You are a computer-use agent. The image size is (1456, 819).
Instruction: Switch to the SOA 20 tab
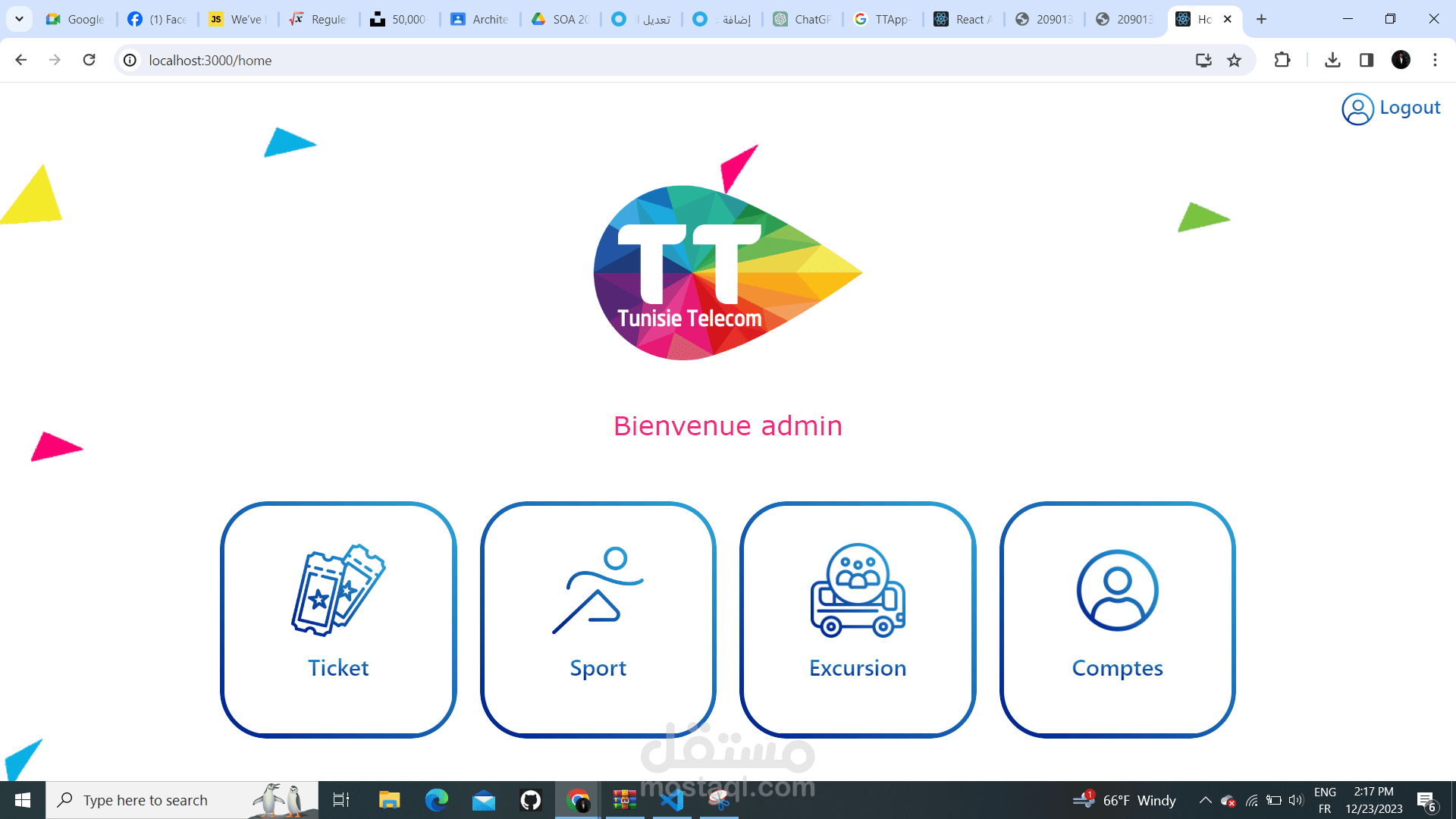[560, 19]
